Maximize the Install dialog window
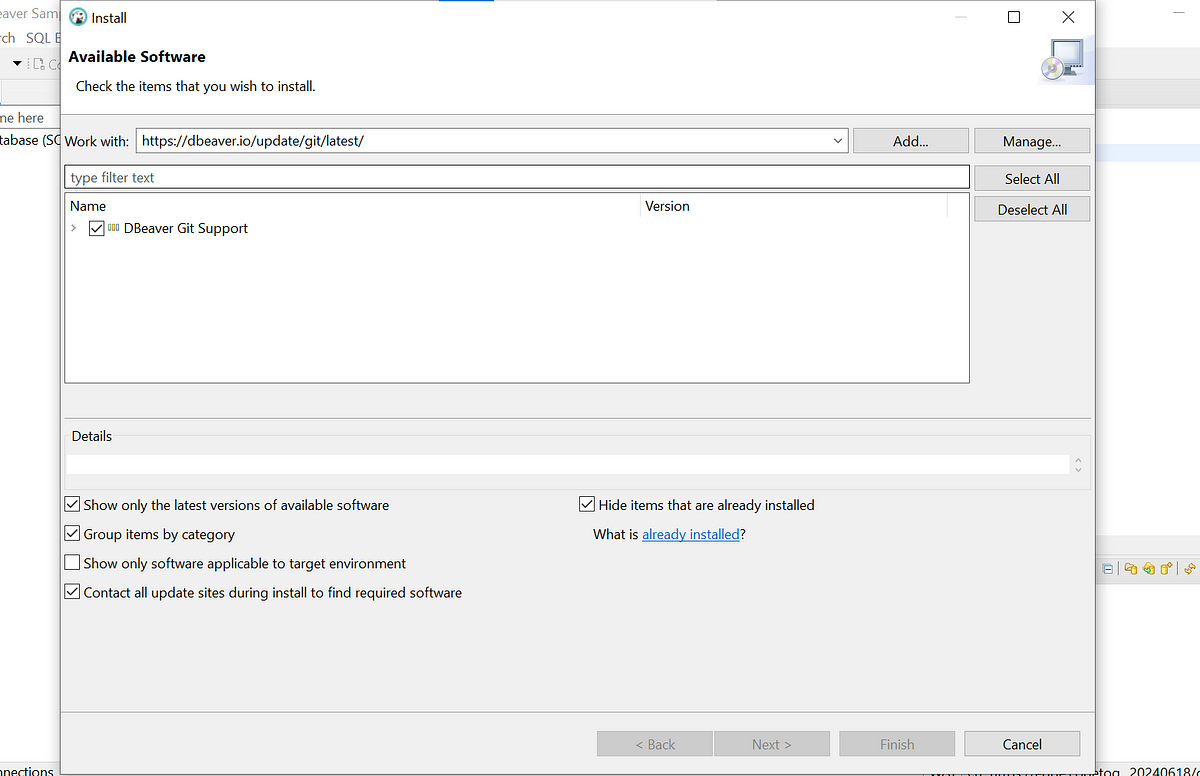 1014,17
